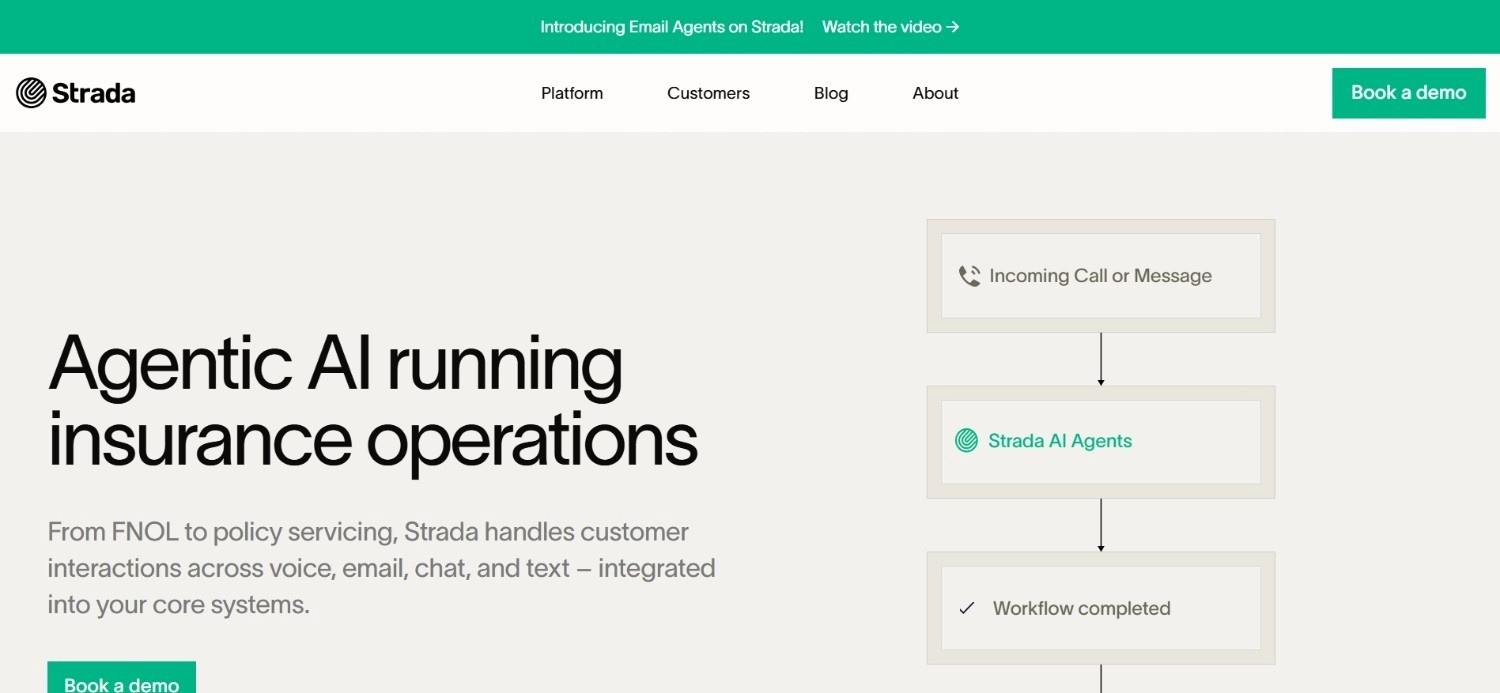Click the paragraph starting From FNOL to policy servicing
The image size is (1500, 693).
click(382, 568)
